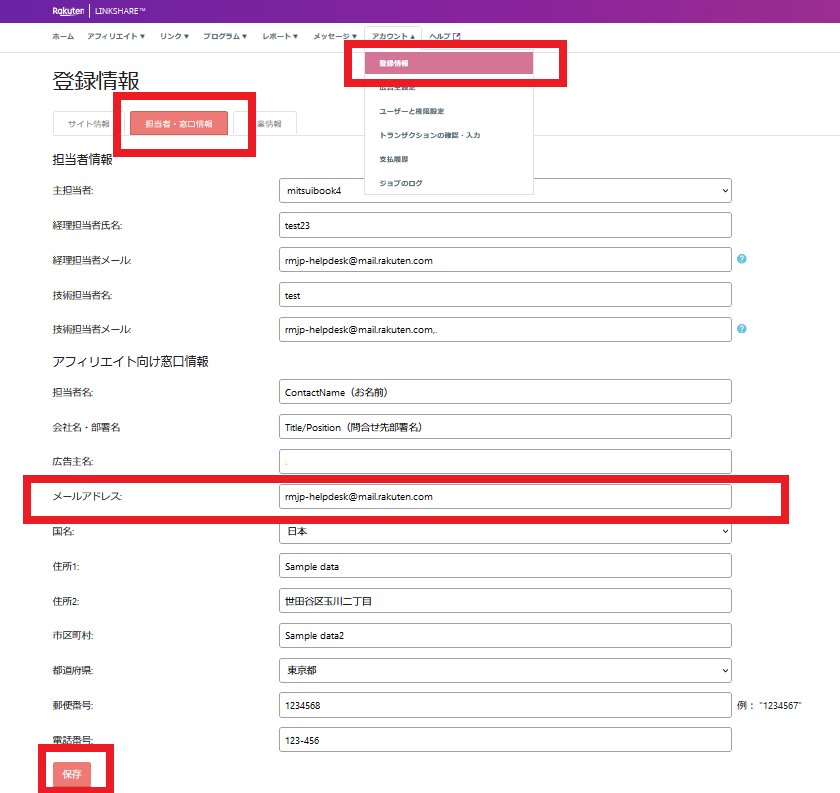Focus the 郵便番号 postal code field
The image size is (840, 793).
point(505,705)
